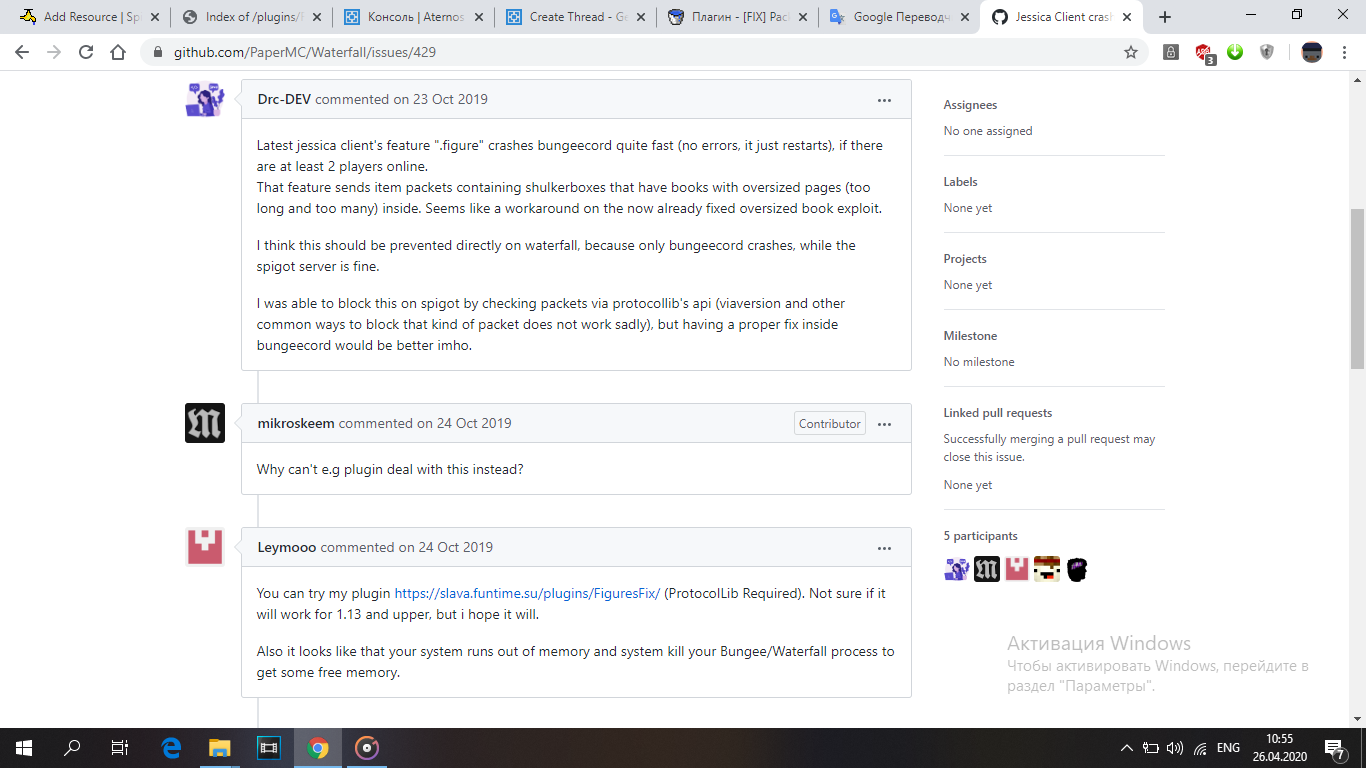Show hidden system tray icons
Viewport: 1366px width, 768px height.
click(x=1127, y=748)
